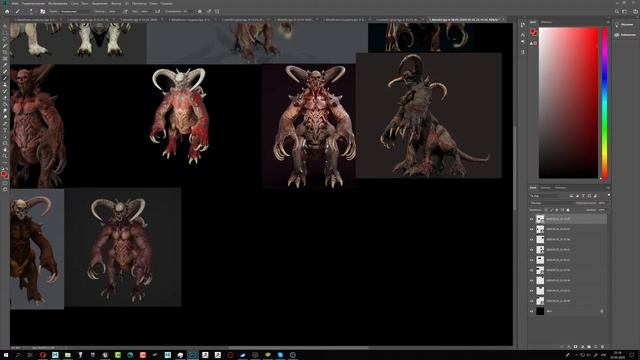640x360 pixels.
Task: Switch to the Образцы (Swatches) tab
Action: click(547, 22)
